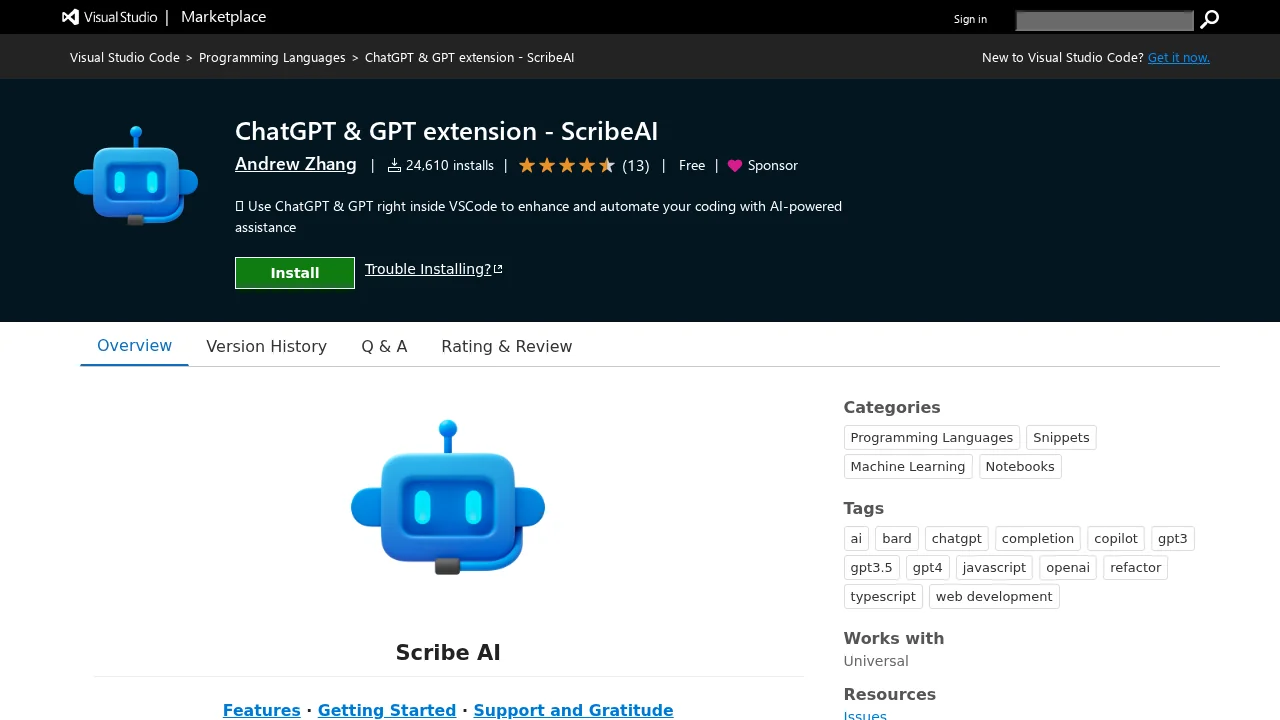Click the search magnifier icon
Viewport: 1280px width, 720px height.
[1209, 20]
